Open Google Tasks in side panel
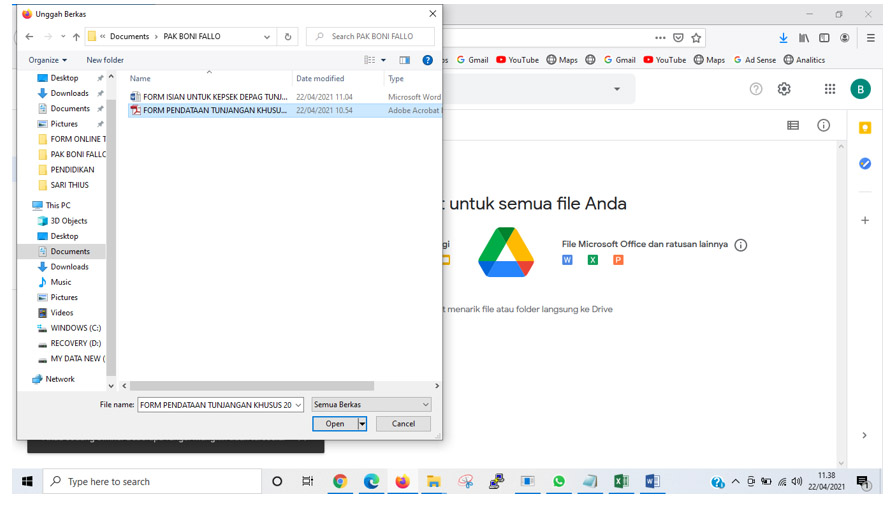 click(x=865, y=164)
